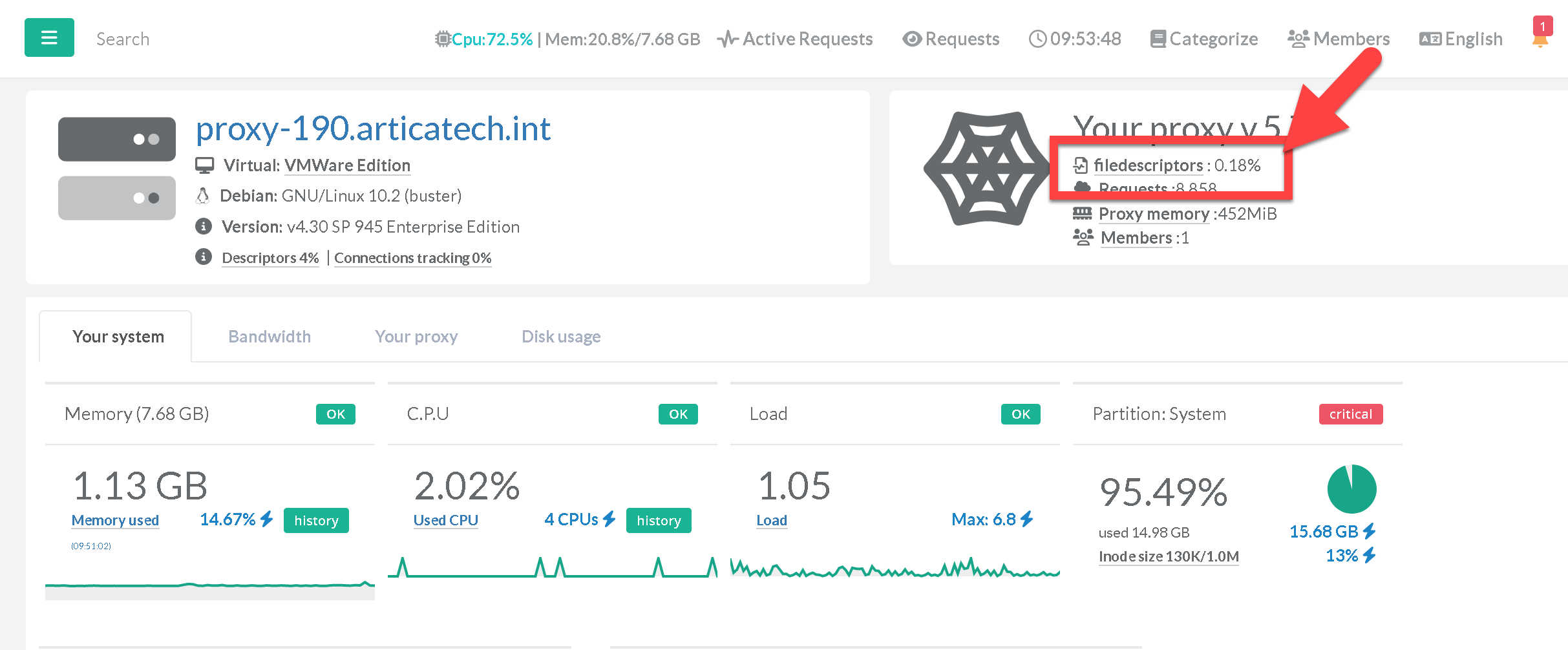Image resolution: width=1568 pixels, height=650 pixels.
Task: Open the filedescriptors link
Action: (x=1148, y=165)
